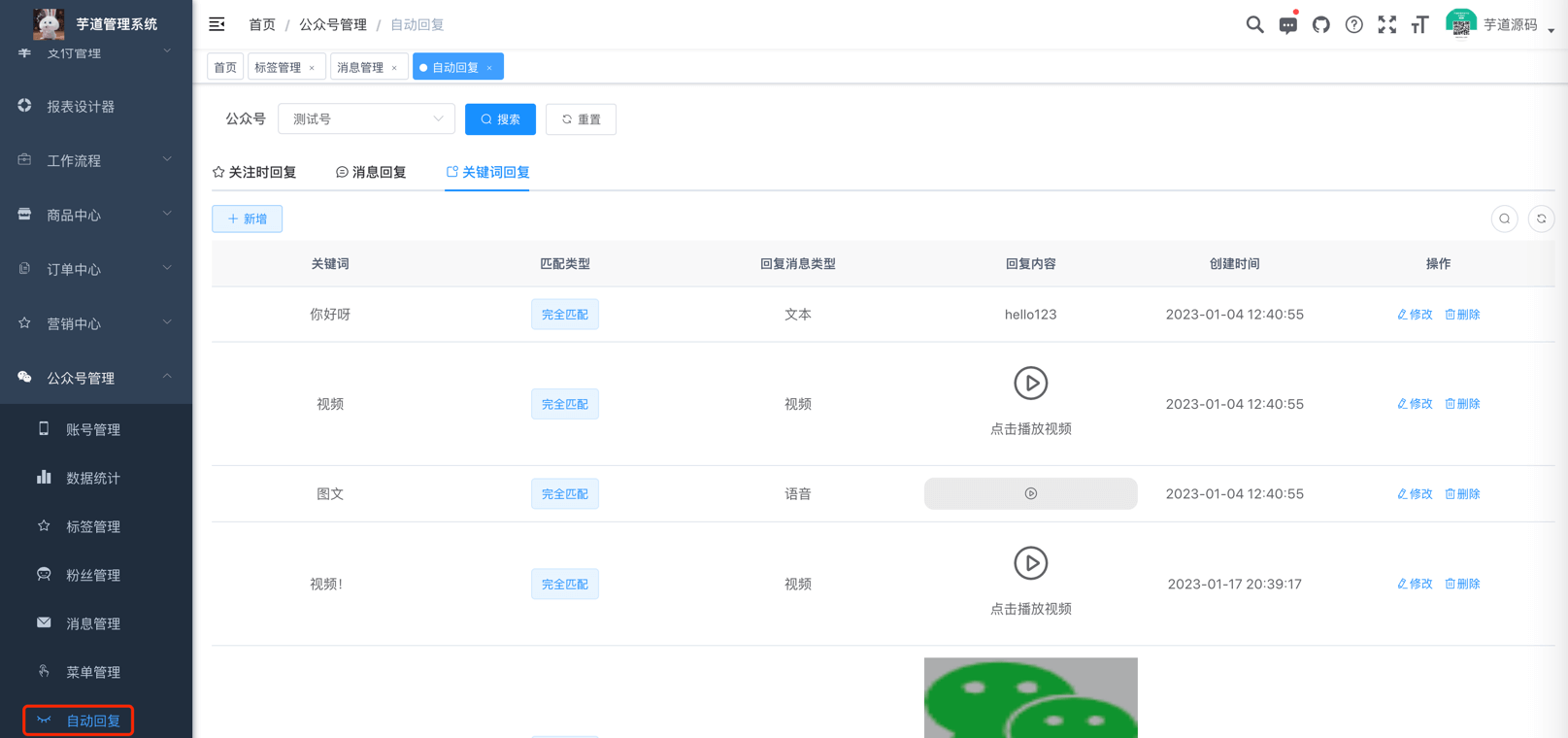Open the GitHub icon link
This screenshot has width=1568, height=738.
[x=1320, y=25]
